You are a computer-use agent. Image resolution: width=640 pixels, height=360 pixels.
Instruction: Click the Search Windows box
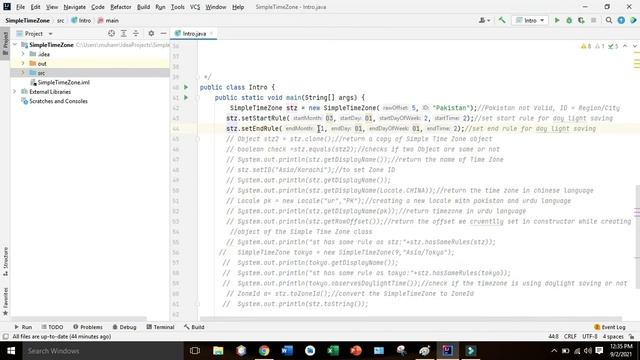[102, 351]
